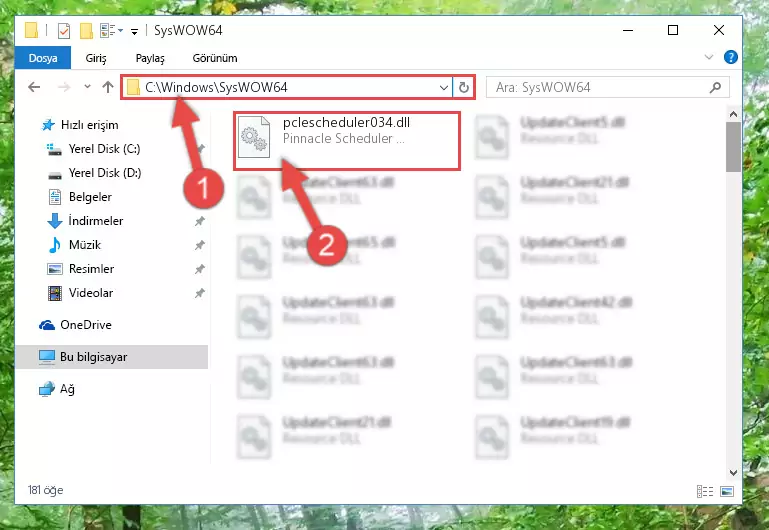This screenshot has width=769, height=530.
Task: Click the search magnifier icon
Action: coord(716,88)
